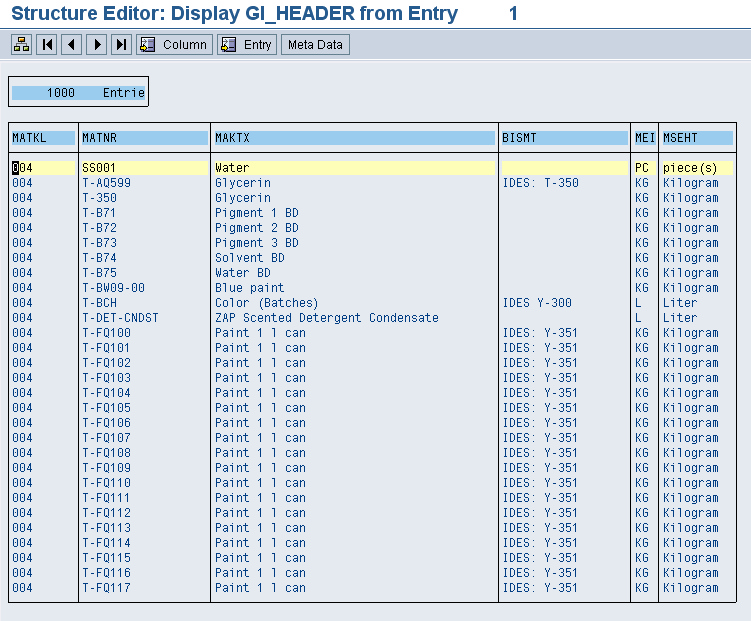Click the 1000 entries count field

78,92
